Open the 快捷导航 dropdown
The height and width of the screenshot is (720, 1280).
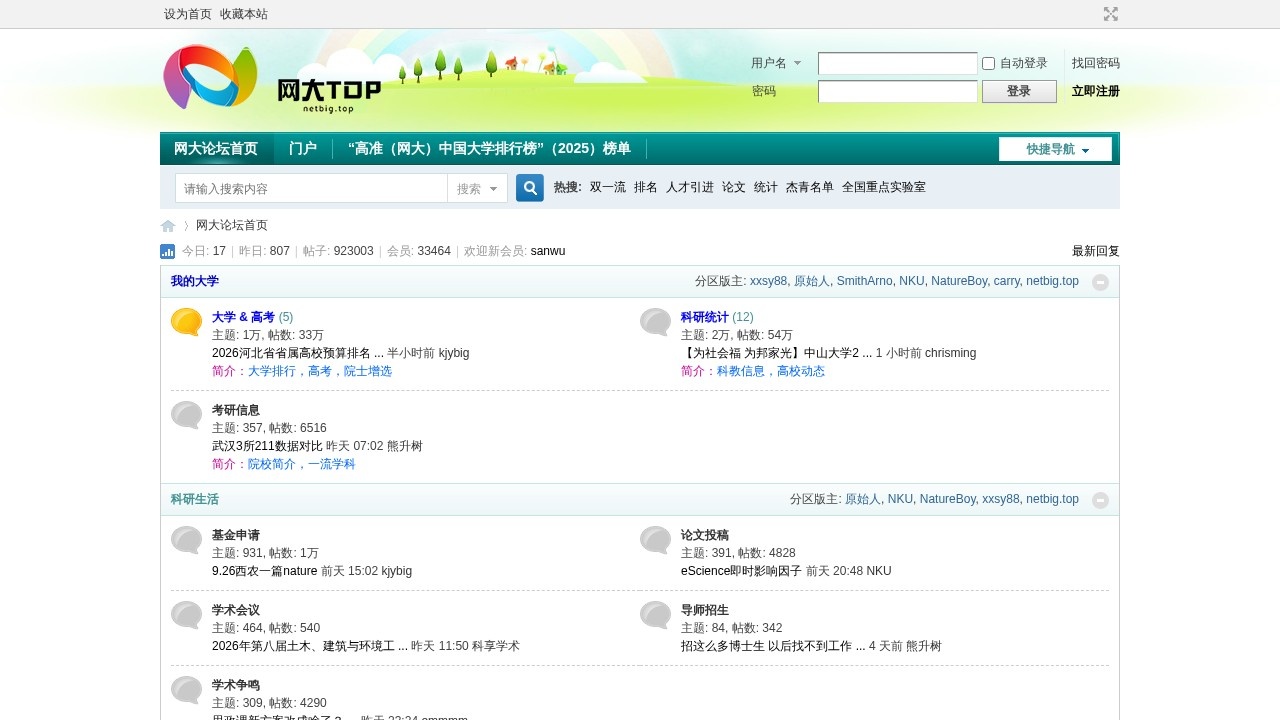(x=1055, y=149)
